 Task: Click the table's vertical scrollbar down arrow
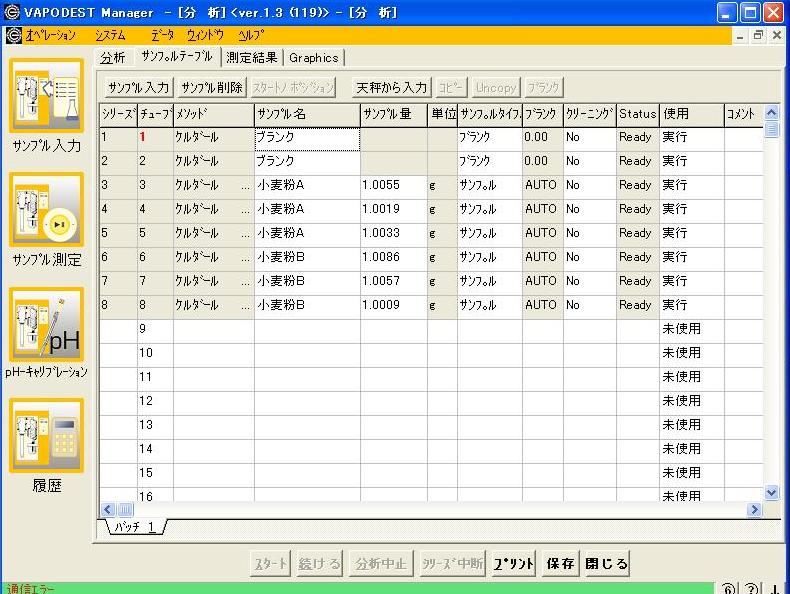pos(771,493)
